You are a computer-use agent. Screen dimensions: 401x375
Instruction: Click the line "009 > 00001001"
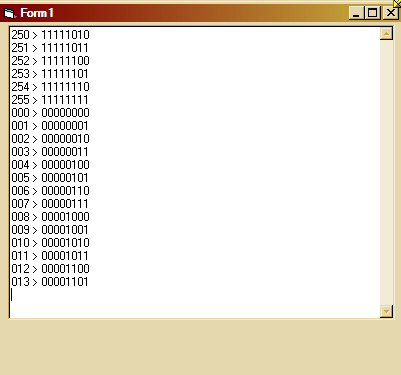pyautogui.click(x=50, y=230)
